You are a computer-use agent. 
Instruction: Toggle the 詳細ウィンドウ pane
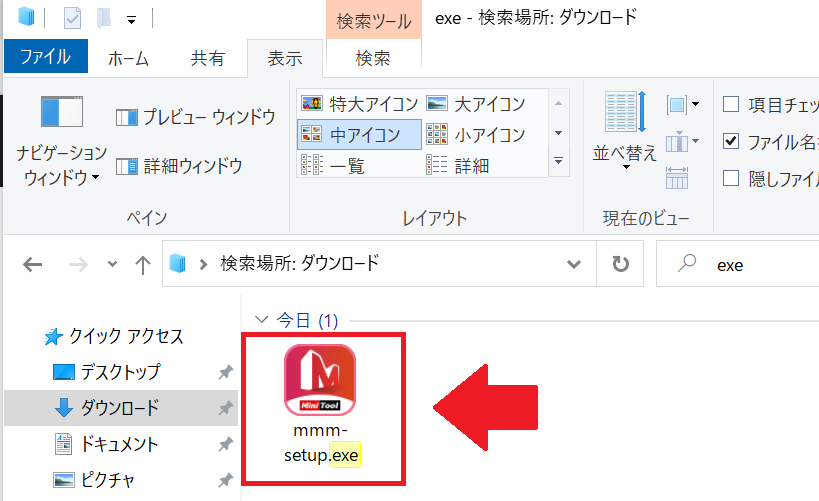coord(179,166)
